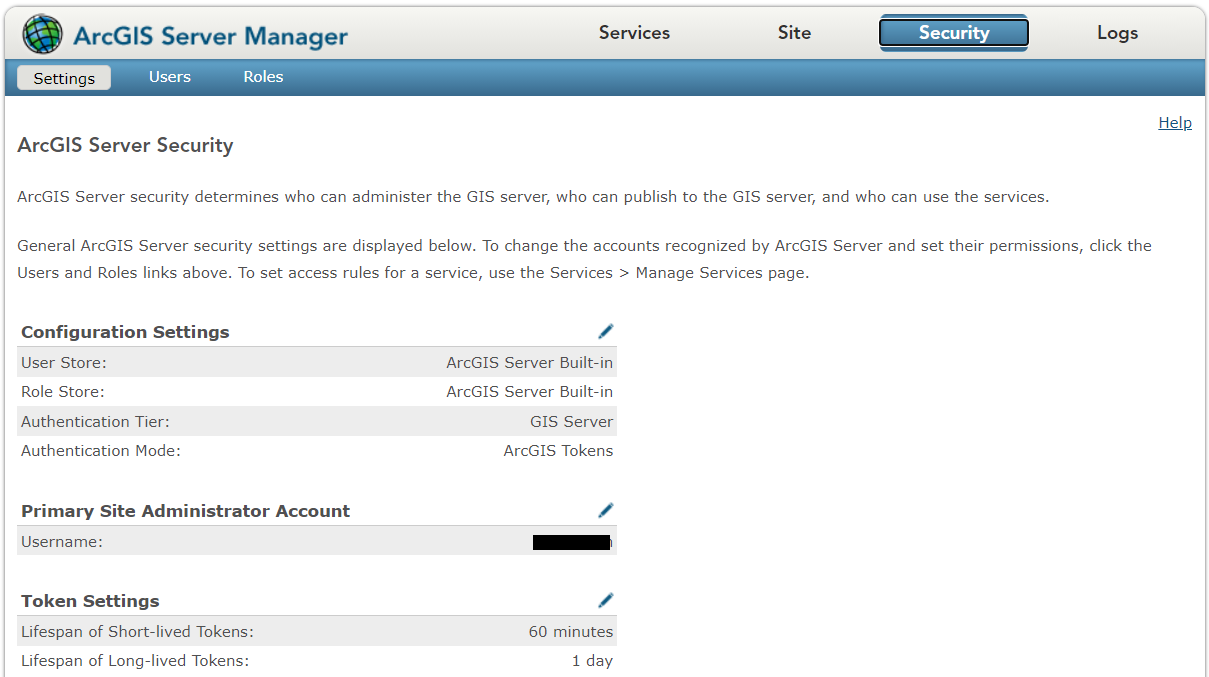Open the Services tab
Screen dimensions: 1209x677
point(634,32)
